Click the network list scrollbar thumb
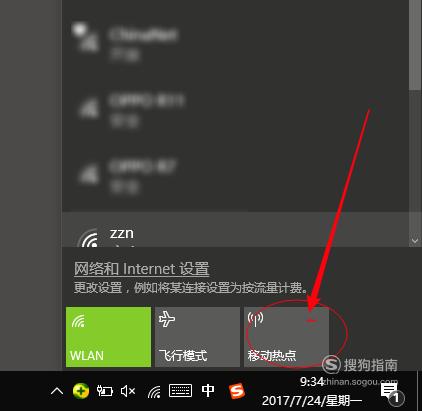The height and width of the screenshot is (411, 422). click(x=415, y=45)
